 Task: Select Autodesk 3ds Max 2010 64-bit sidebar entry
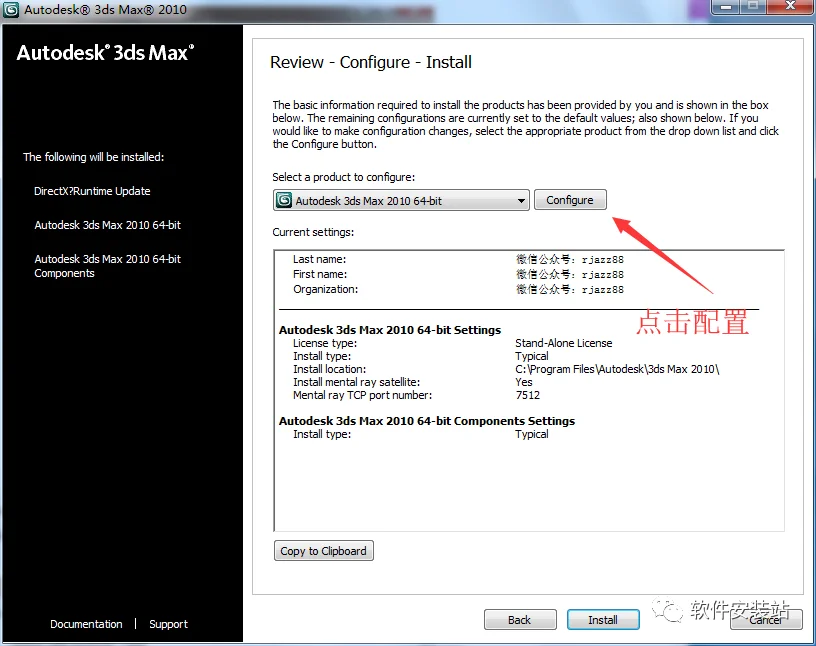click(x=108, y=225)
